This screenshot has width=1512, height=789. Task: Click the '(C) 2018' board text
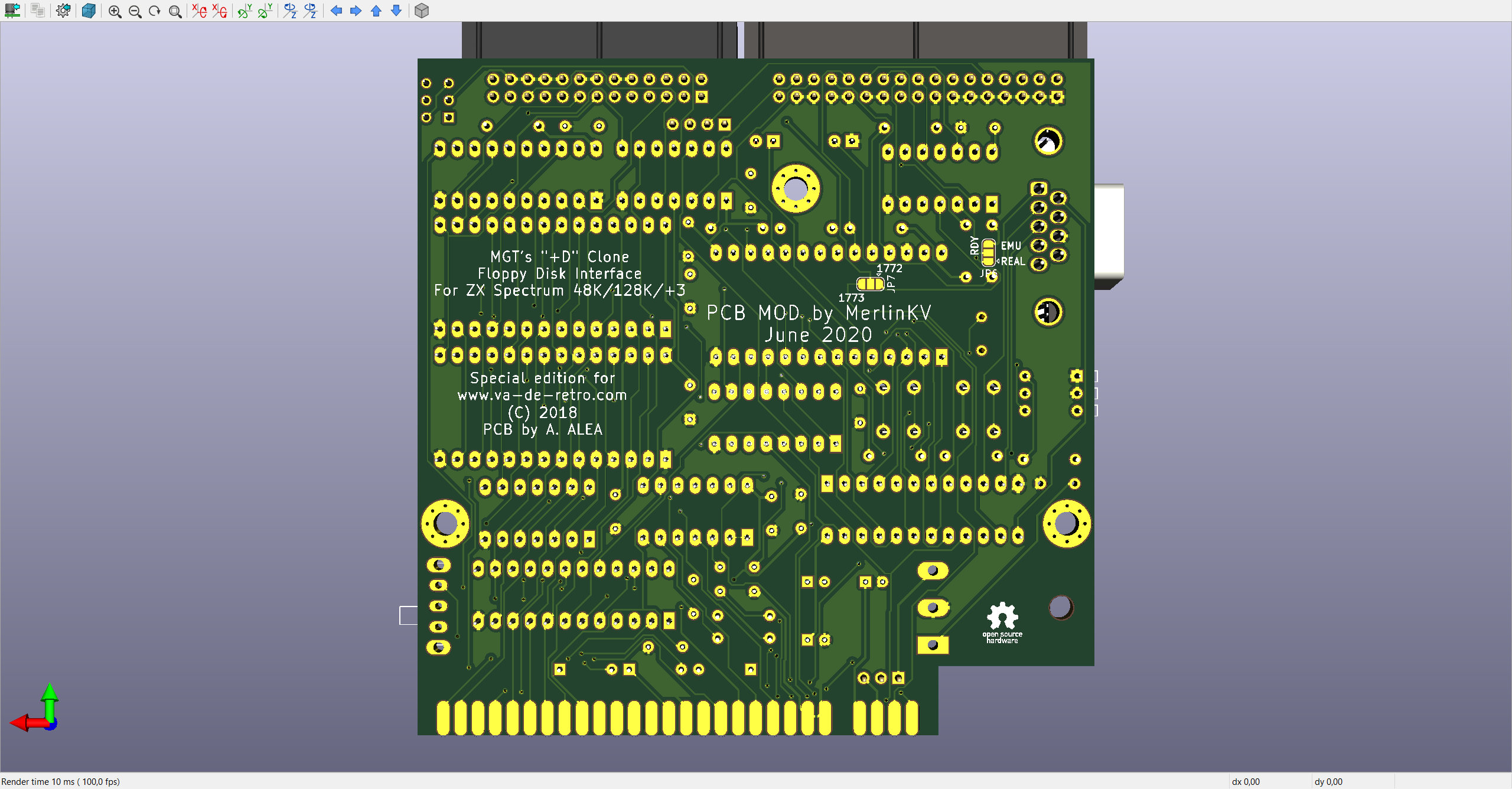coord(542,412)
